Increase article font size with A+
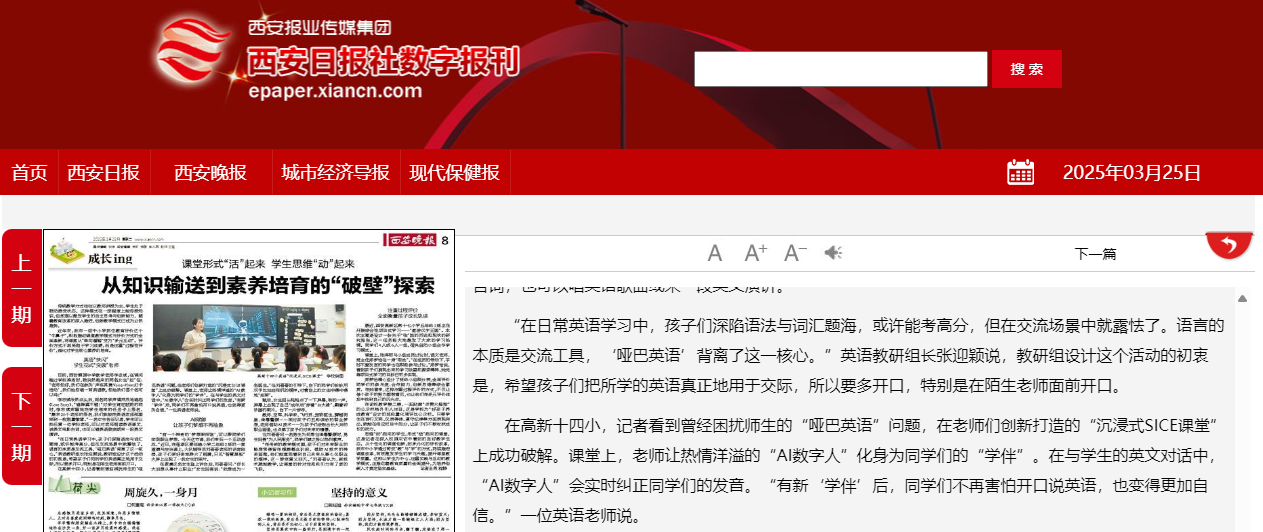 click(x=755, y=253)
